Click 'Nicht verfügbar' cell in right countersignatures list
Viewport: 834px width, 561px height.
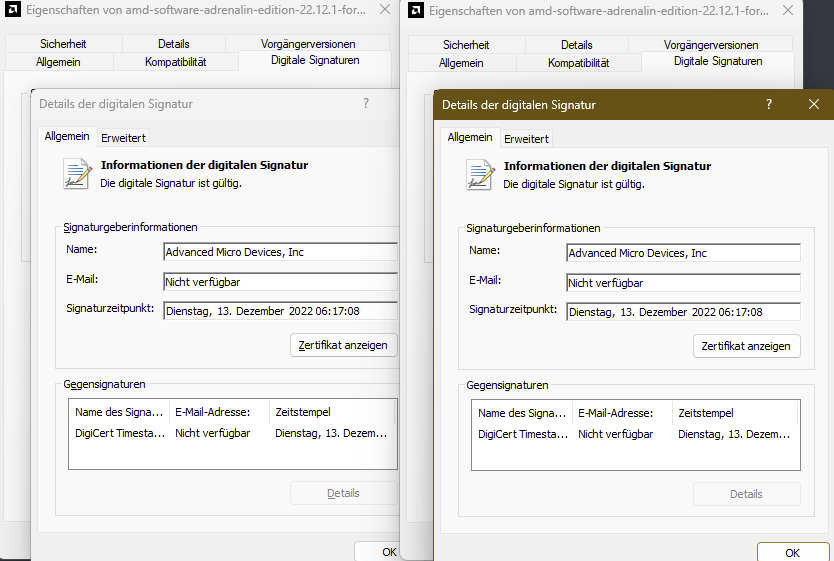click(x=615, y=434)
